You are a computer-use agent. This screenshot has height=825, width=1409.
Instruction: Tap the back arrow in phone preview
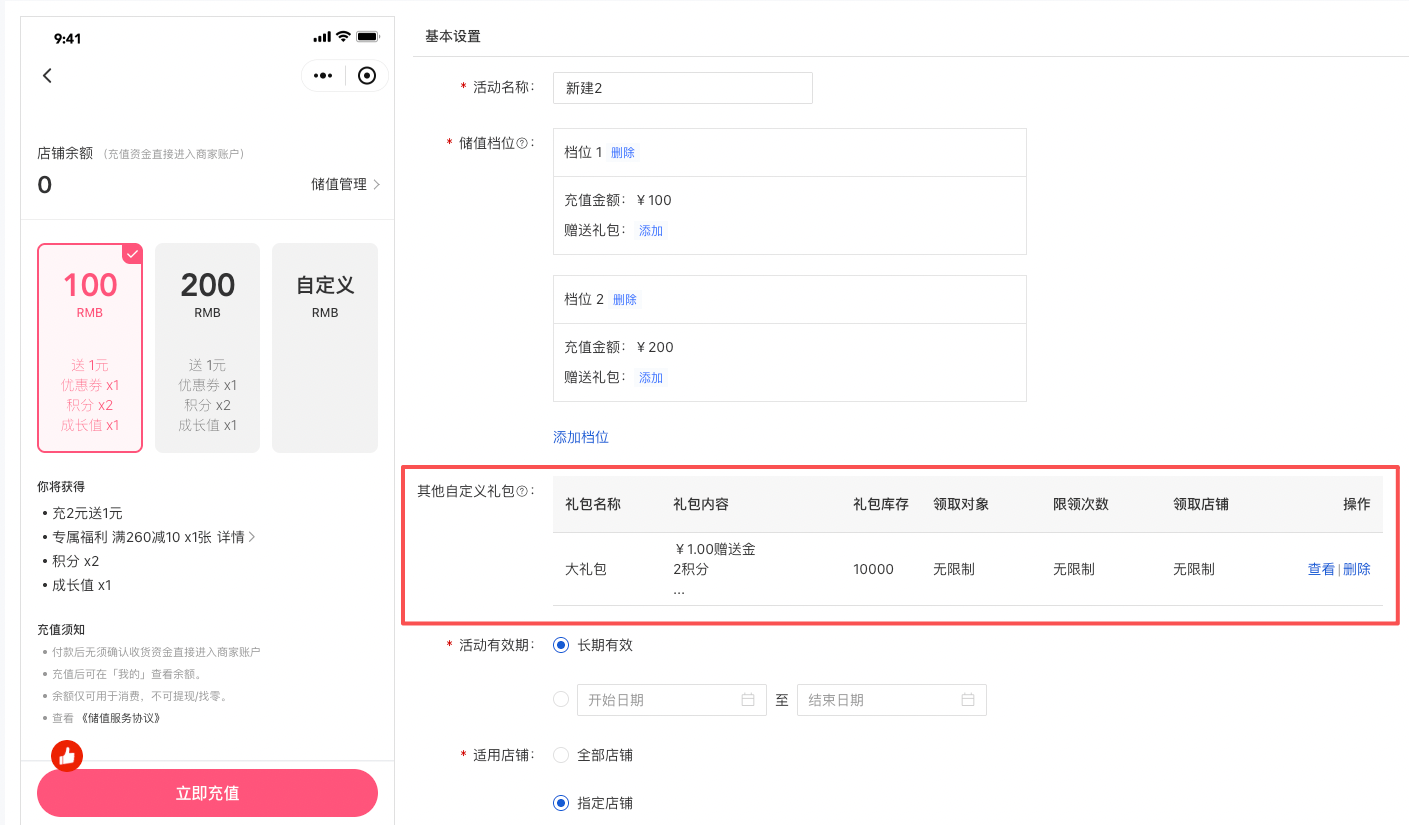[x=47, y=76]
